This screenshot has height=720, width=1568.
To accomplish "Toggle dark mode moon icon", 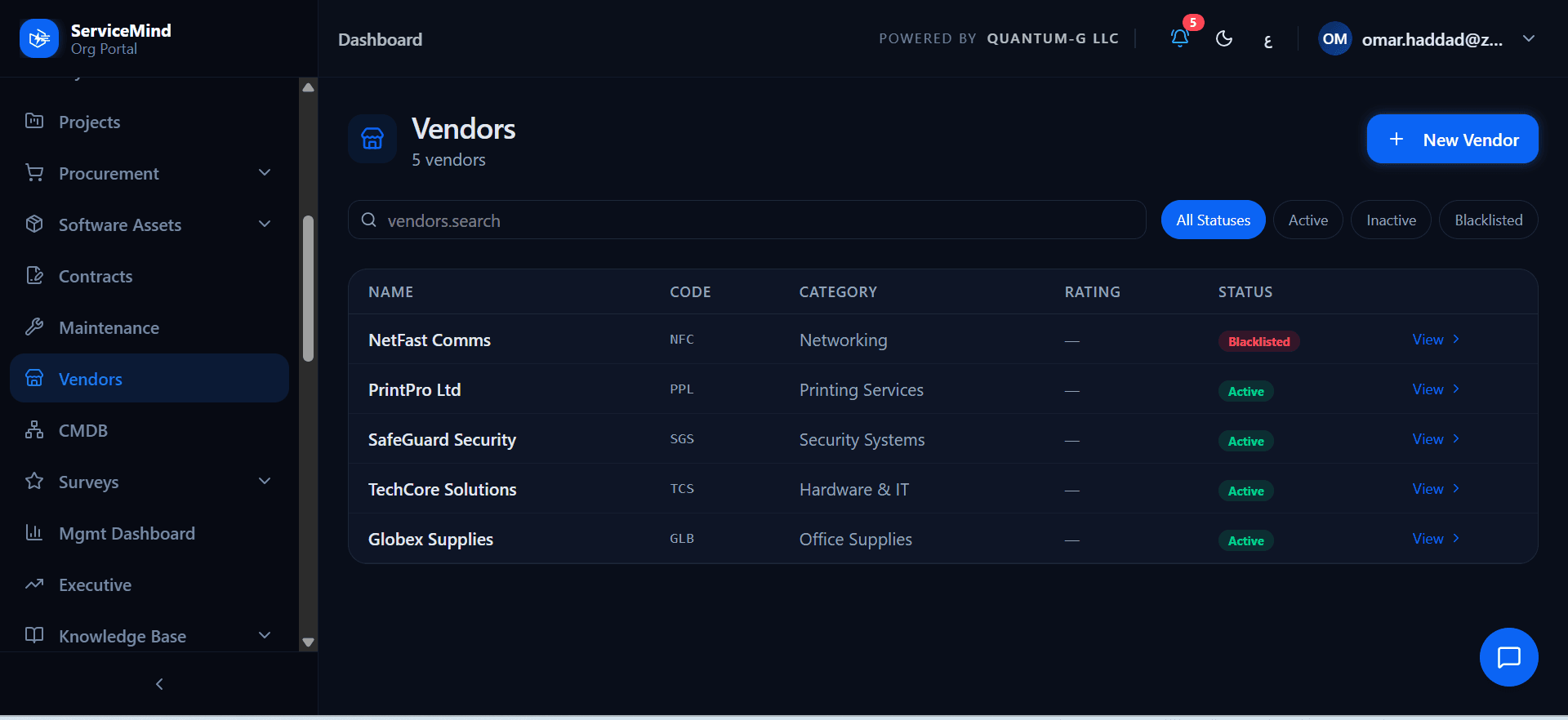I will (1223, 38).
